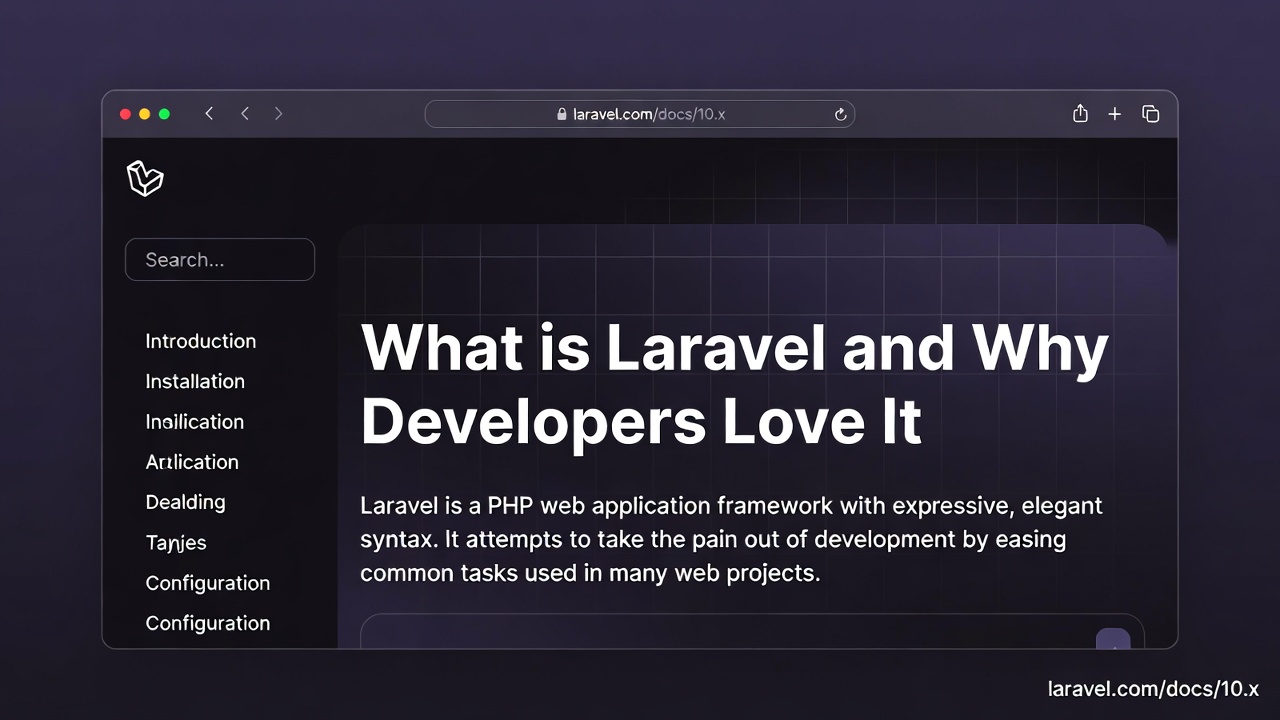
Task: Select the bottom Configuration sidebar link
Action: pyautogui.click(x=207, y=623)
